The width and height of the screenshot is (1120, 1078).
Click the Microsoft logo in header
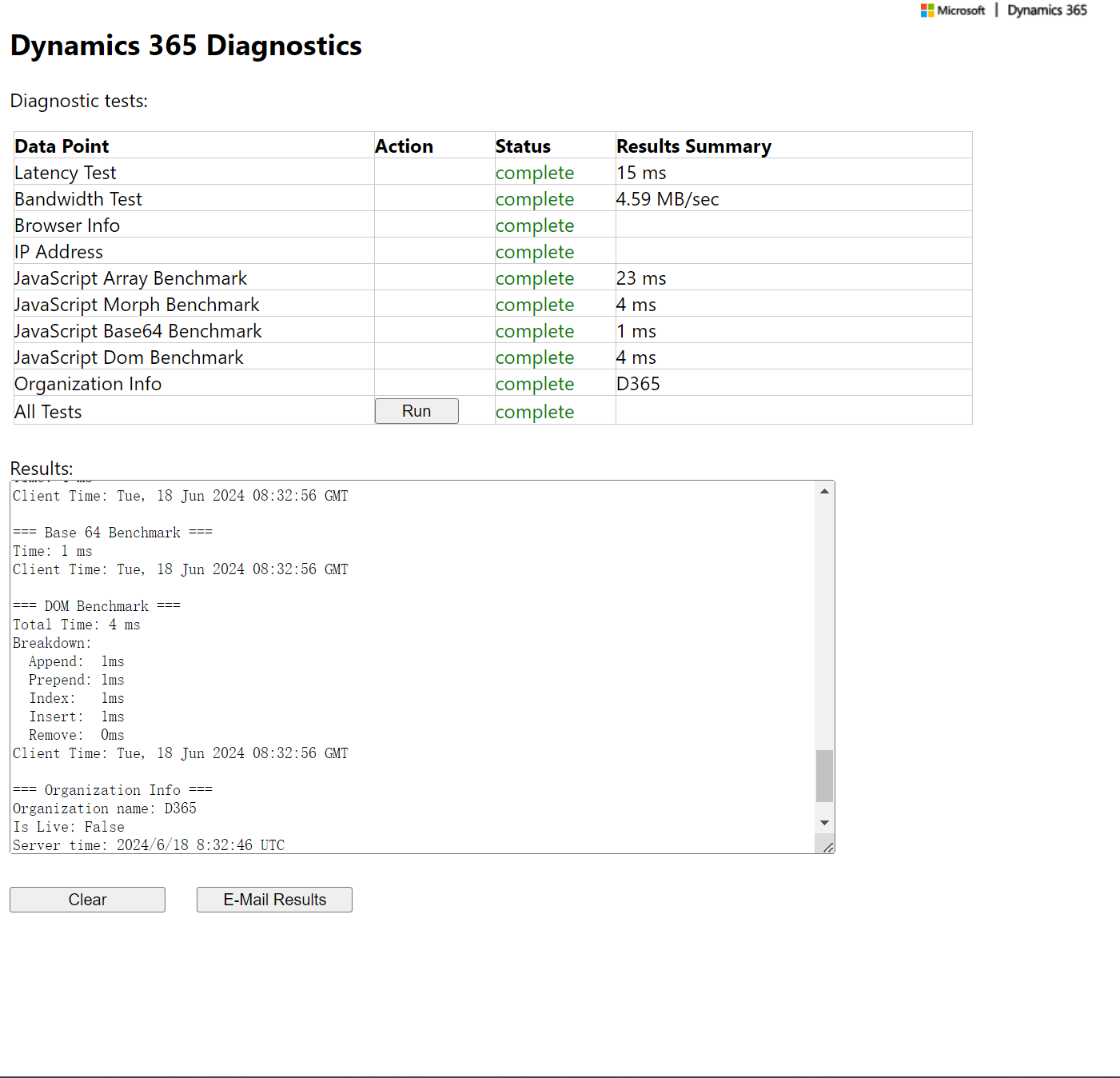point(953,10)
